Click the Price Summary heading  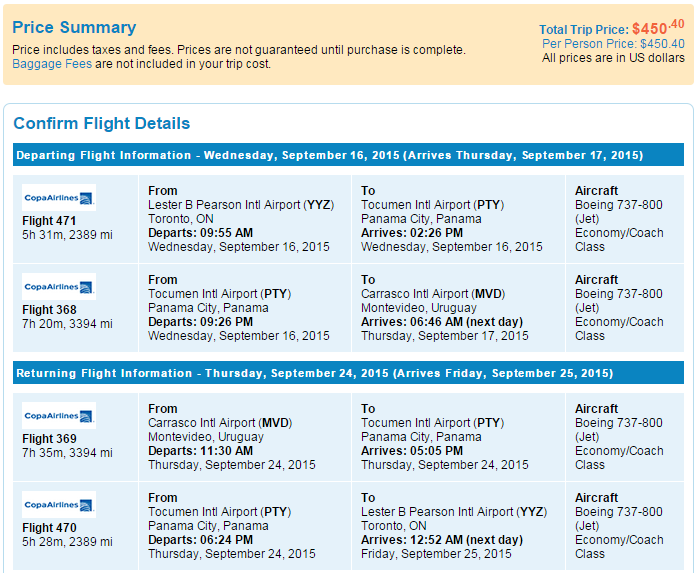tap(74, 27)
